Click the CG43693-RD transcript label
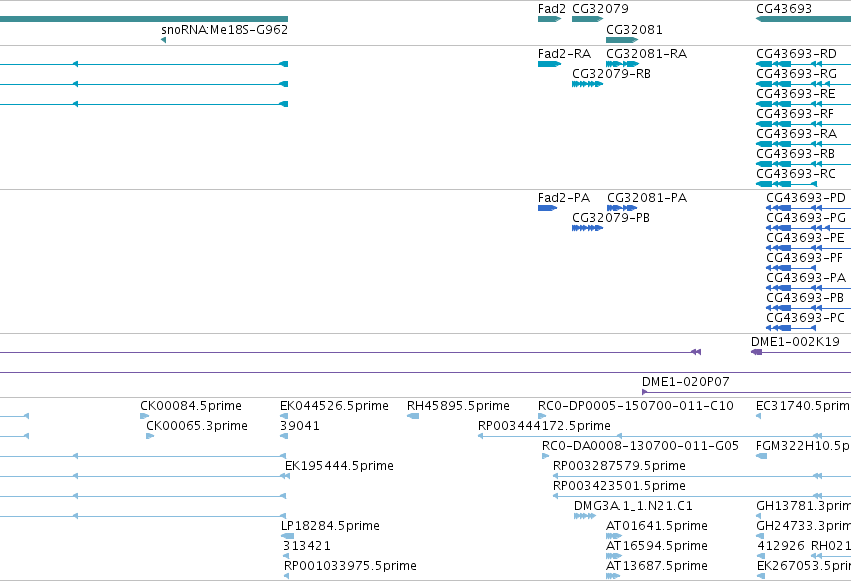Viewport: 851px width, 581px height. [x=796, y=54]
